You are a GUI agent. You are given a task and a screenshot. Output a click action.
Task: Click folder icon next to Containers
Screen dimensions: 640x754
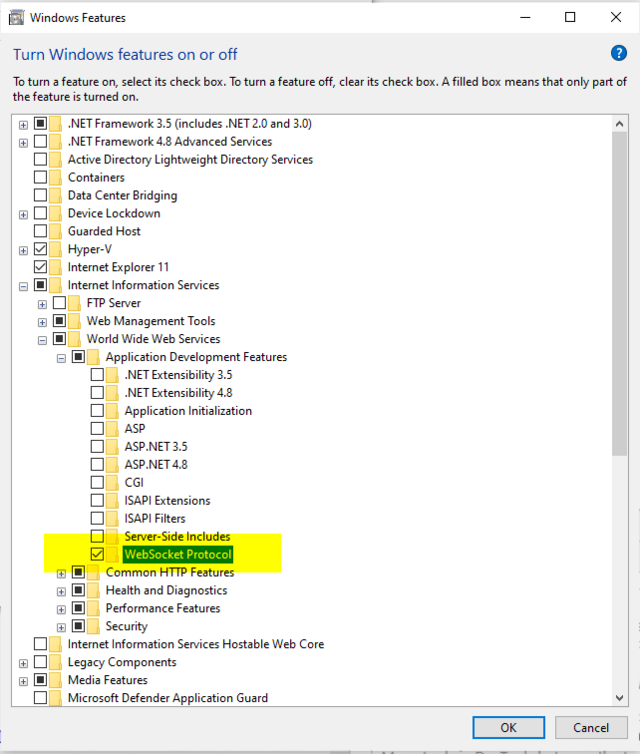(x=55, y=177)
